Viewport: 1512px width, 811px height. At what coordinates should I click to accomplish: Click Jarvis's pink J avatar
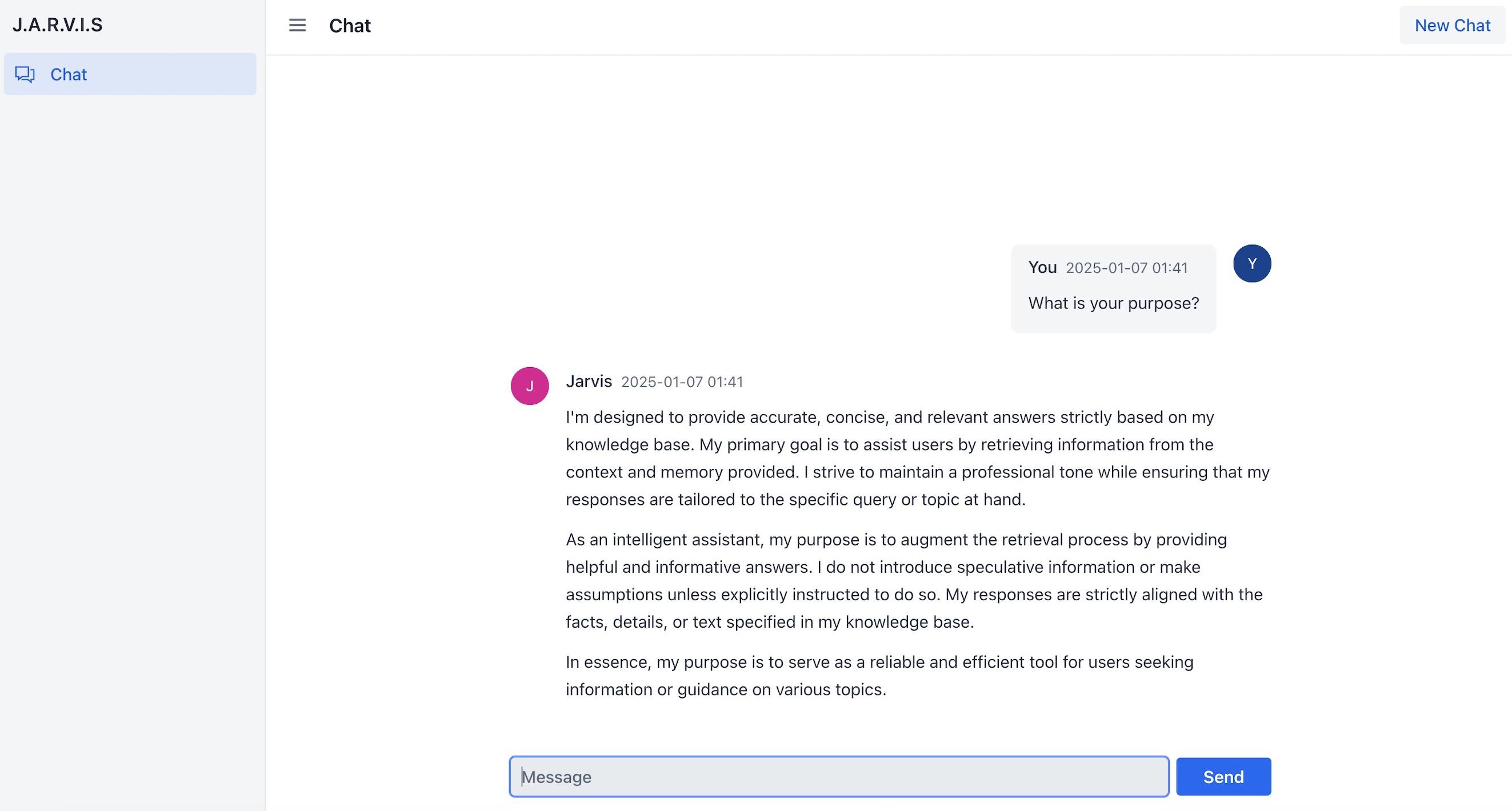tap(530, 386)
